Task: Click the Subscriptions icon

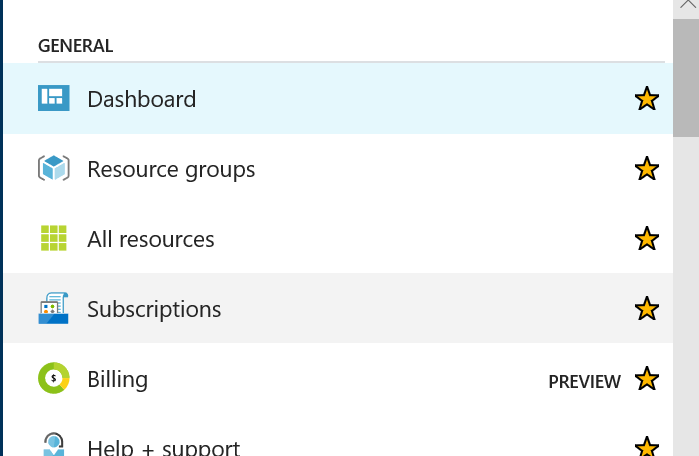Action: click(x=53, y=308)
